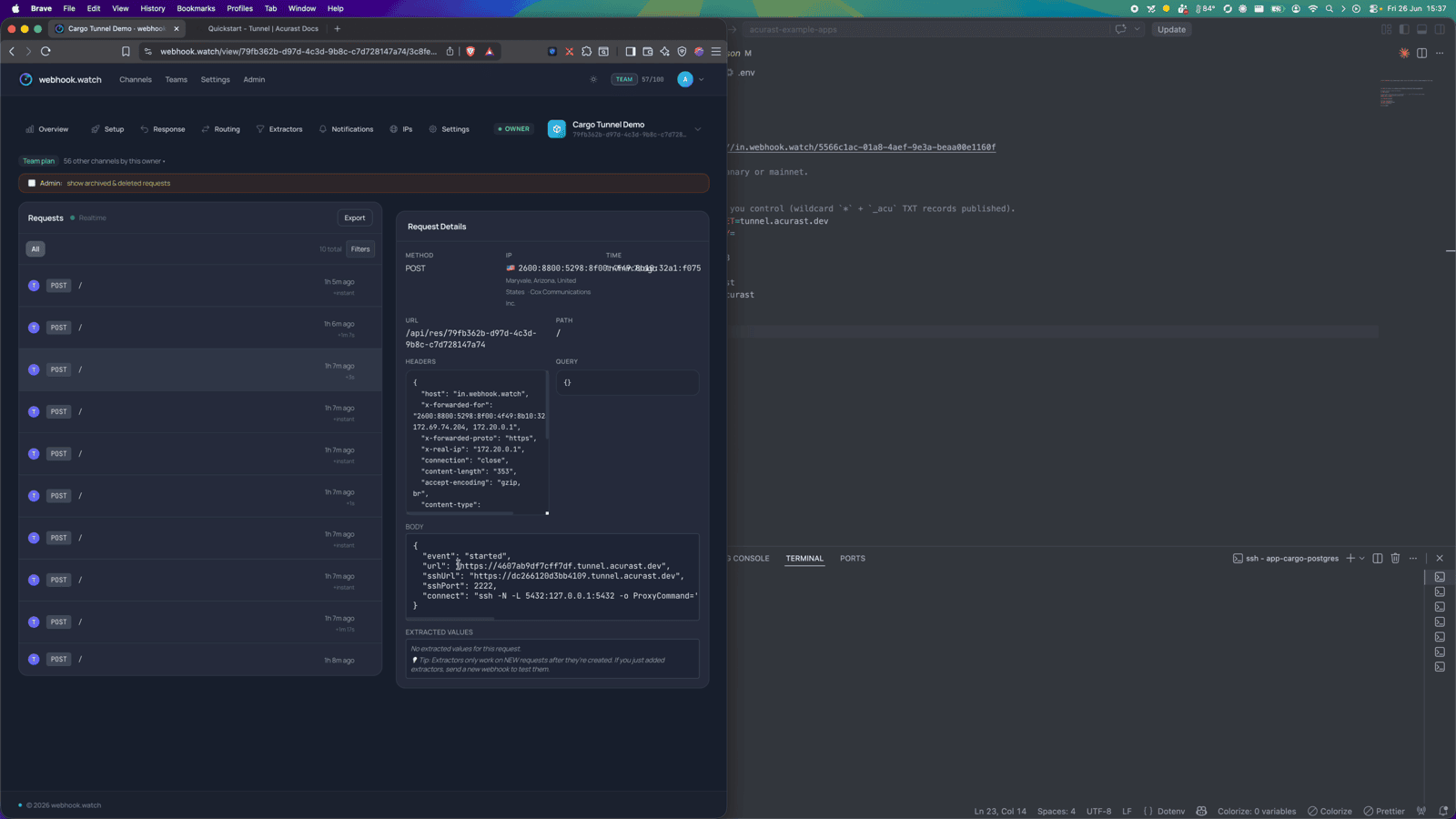Select the POST request from 1h 8m ago
Image resolution: width=1456 pixels, height=819 pixels.
200,659
